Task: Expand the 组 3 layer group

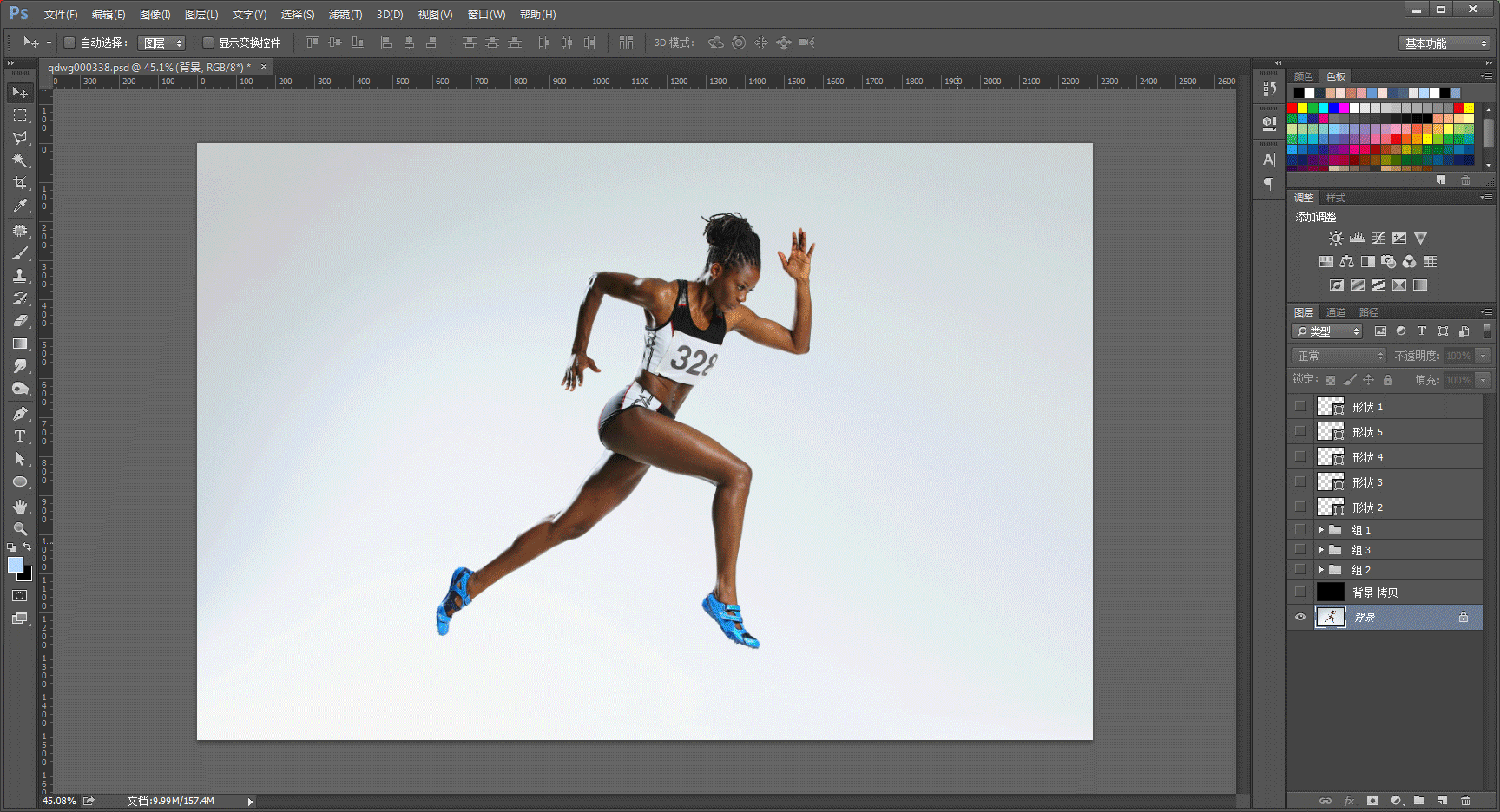Action: (1321, 549)
